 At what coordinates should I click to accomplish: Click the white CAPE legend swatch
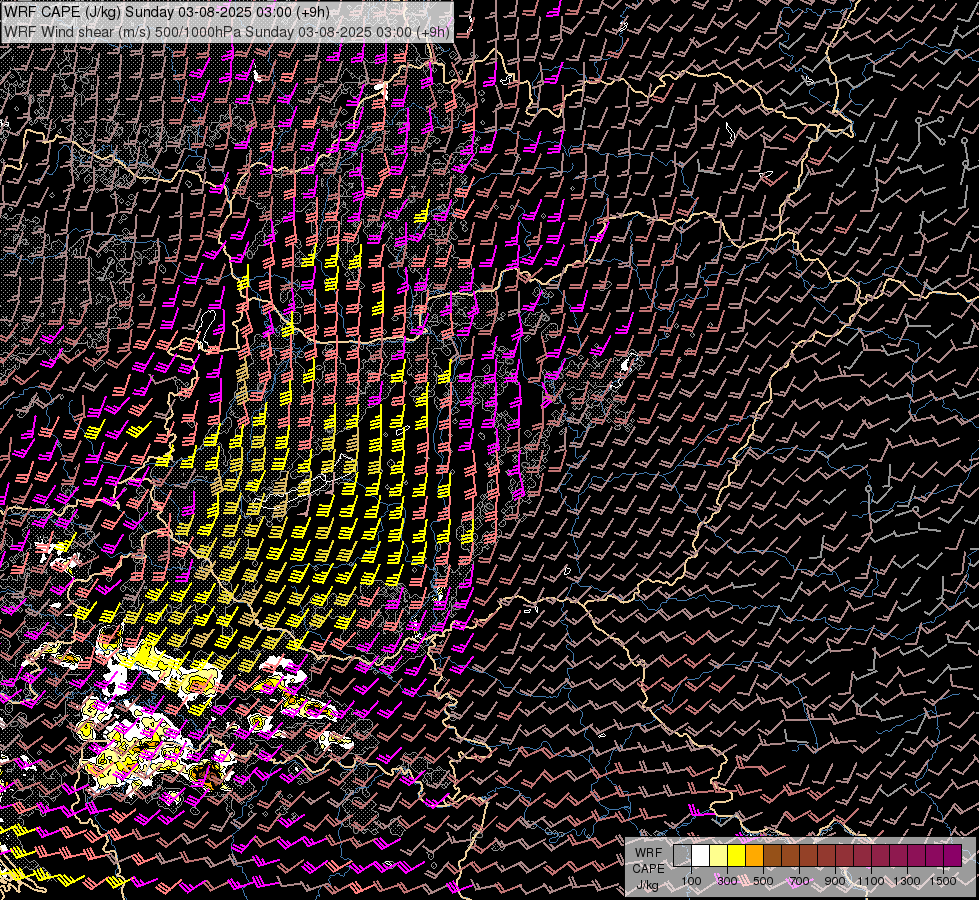(x=701, y=855)
